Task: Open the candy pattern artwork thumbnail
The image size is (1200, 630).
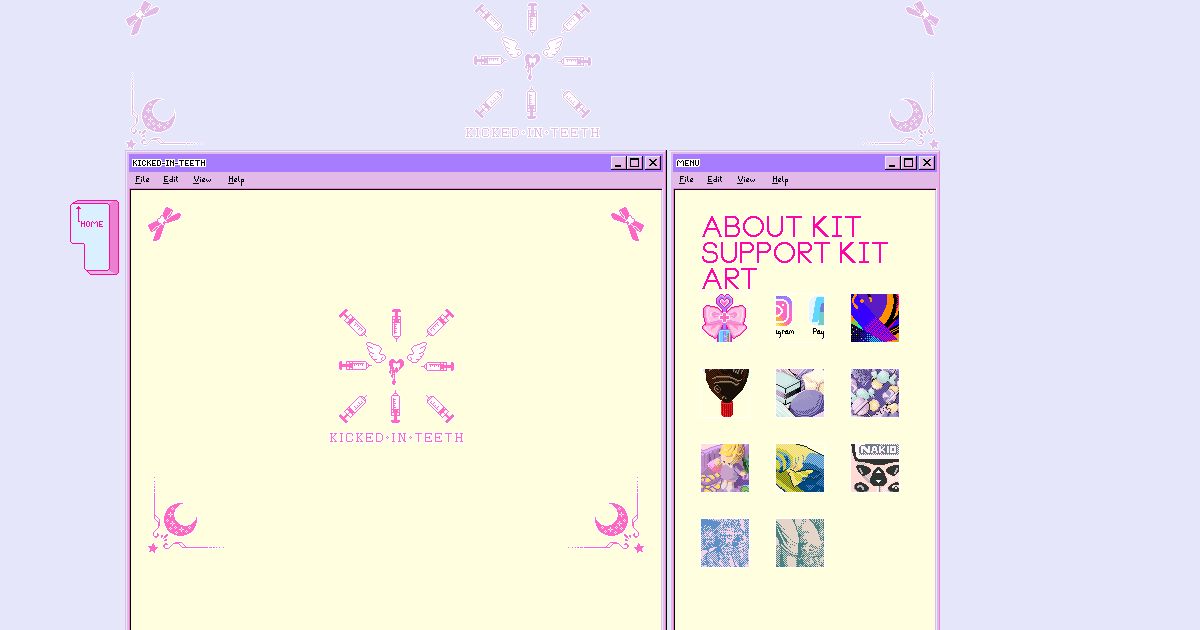Action: pos(875,392)
